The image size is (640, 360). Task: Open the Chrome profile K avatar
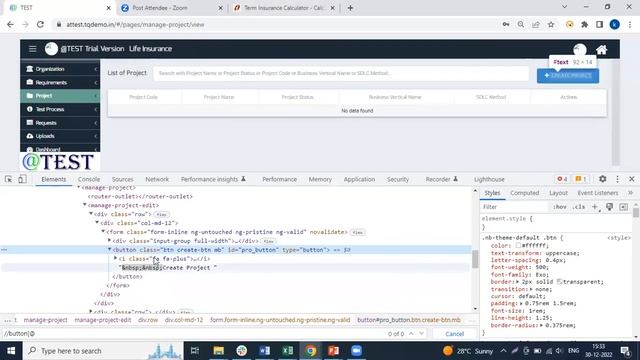tap(614, 24)
